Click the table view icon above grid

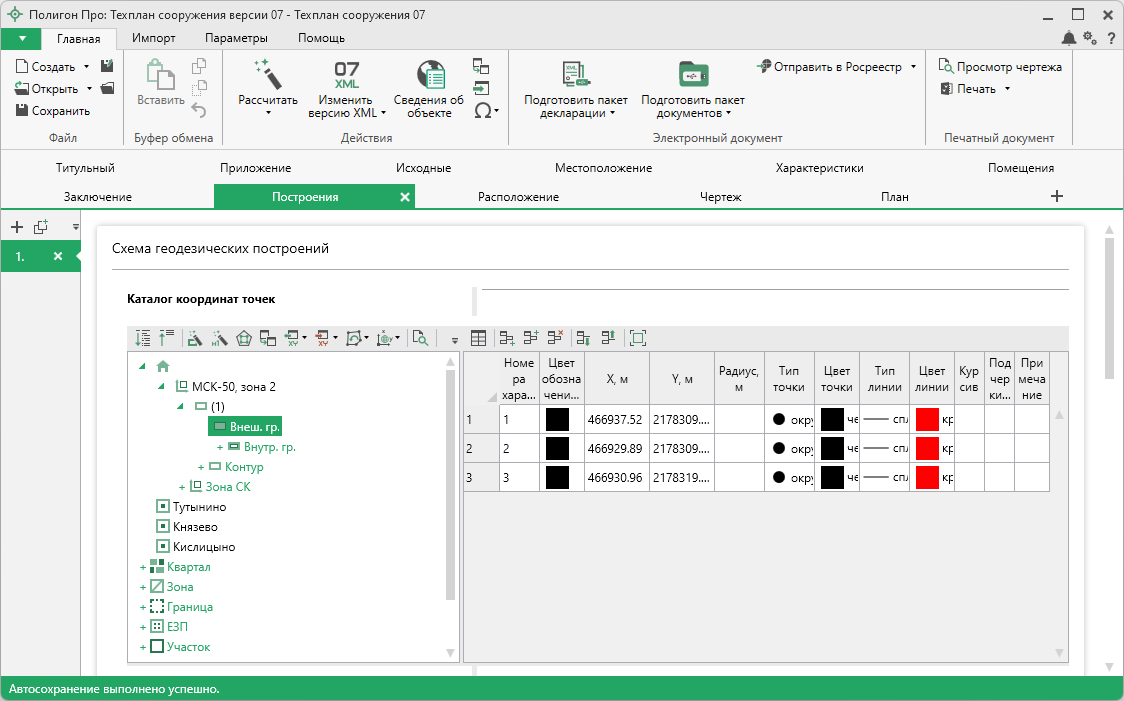(479, 339)
